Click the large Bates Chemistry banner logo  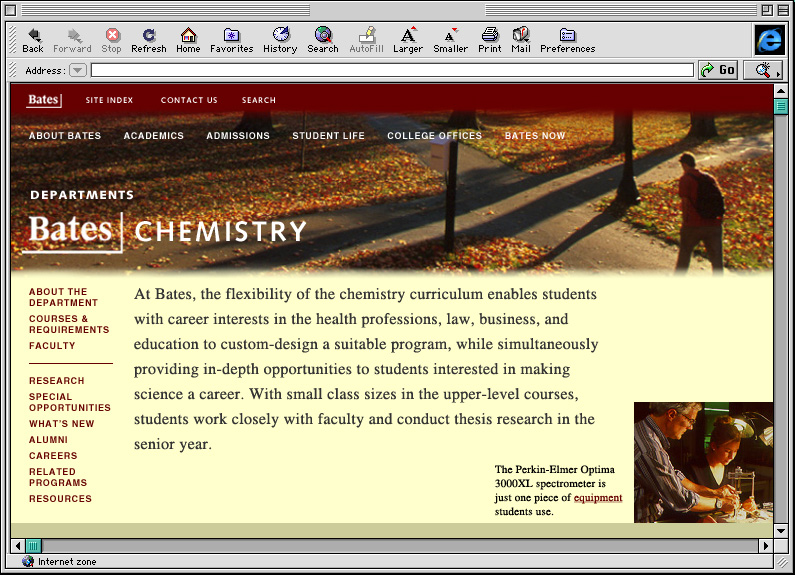(x=165, y=232)
